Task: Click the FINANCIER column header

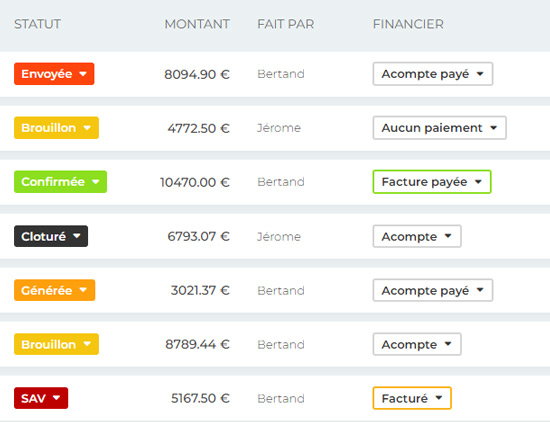Action: [408, 24]
